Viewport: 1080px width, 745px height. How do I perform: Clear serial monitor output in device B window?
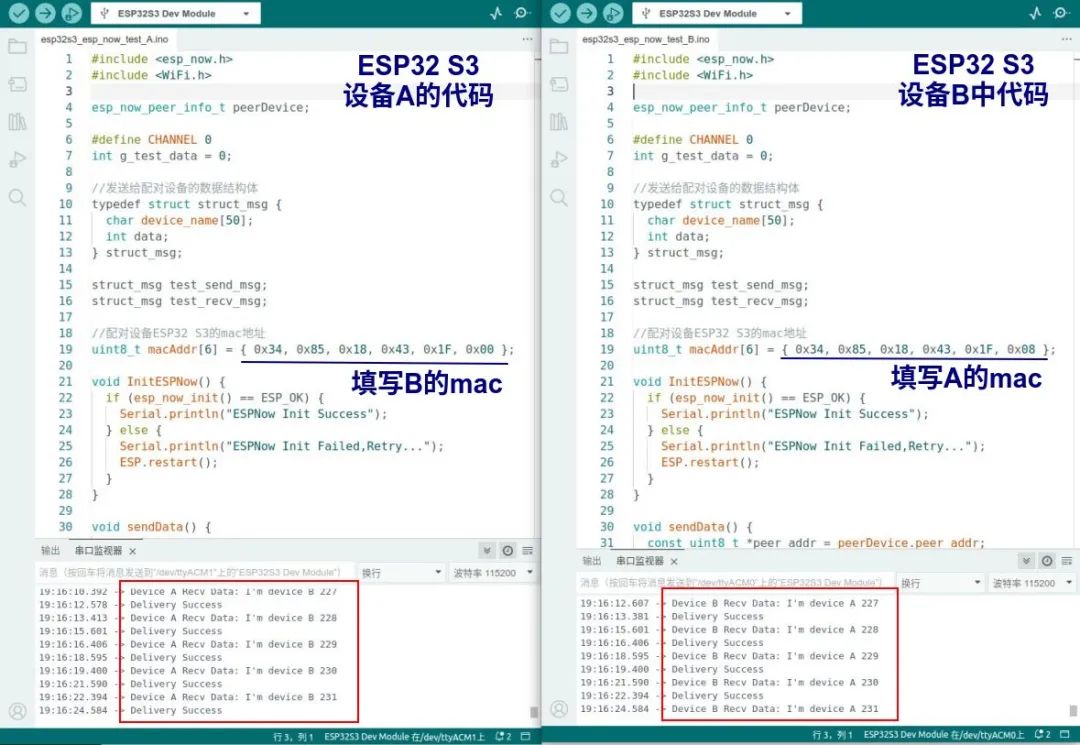1067,561
